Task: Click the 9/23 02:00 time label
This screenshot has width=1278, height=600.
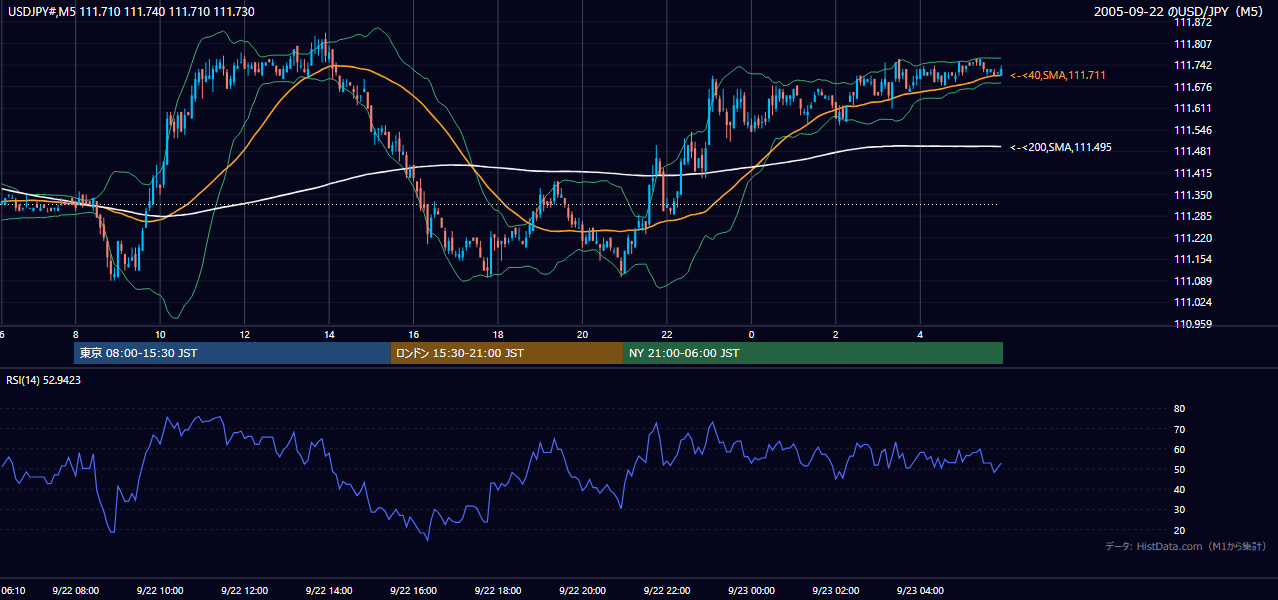Action: pos(836,591)
